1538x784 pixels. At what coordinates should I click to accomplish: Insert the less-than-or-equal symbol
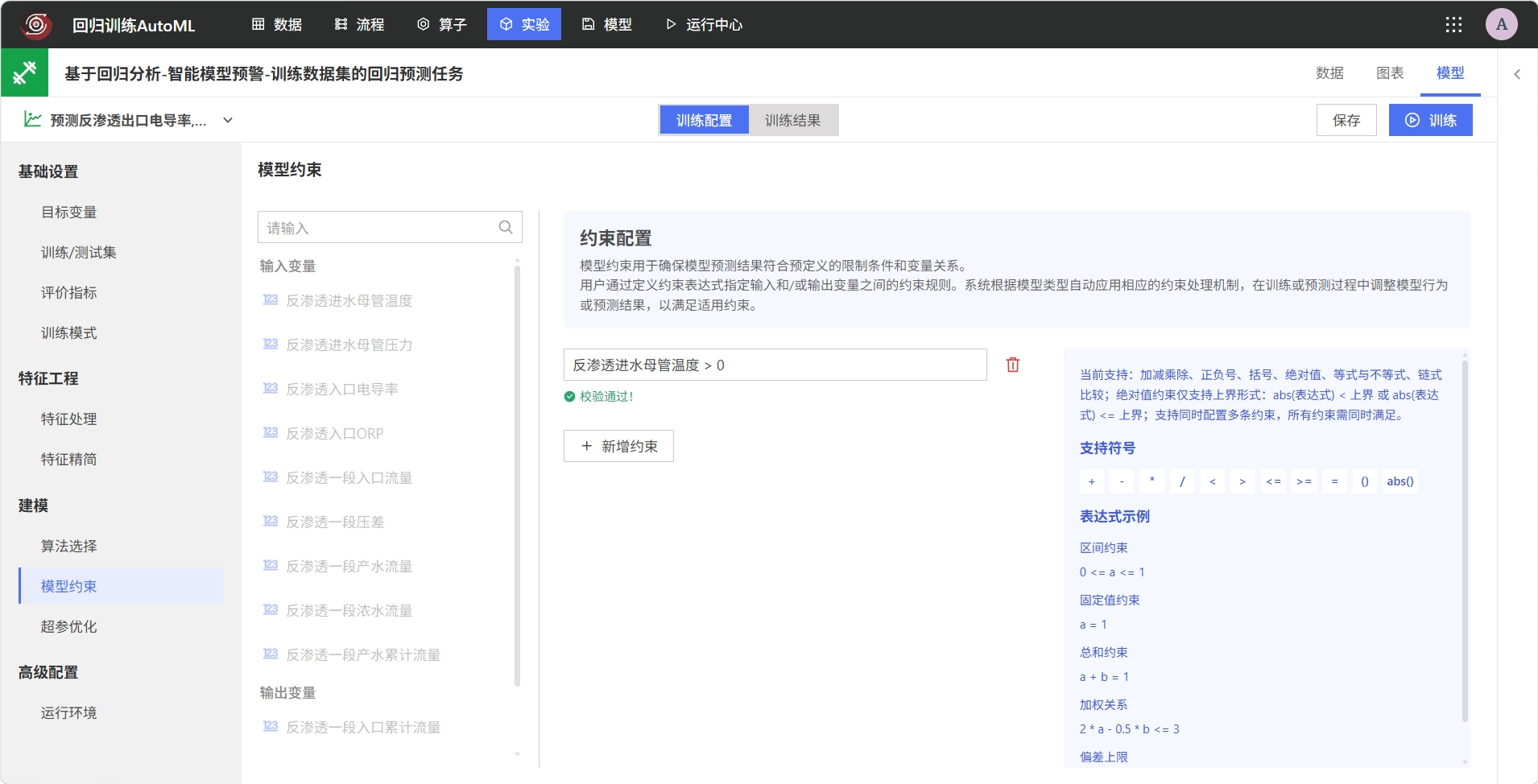pos(1273,481)
